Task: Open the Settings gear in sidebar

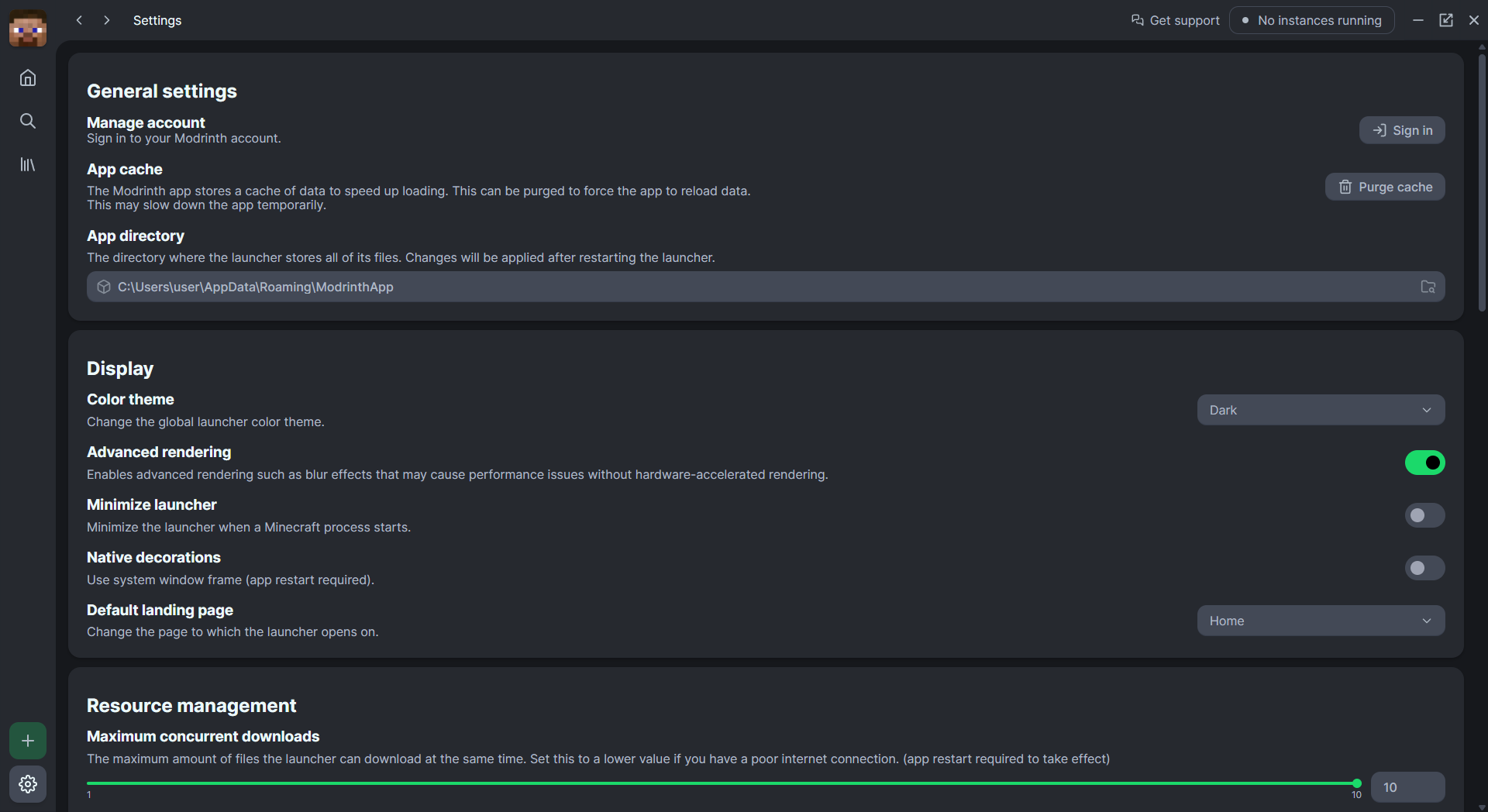Action: [28, 784]
